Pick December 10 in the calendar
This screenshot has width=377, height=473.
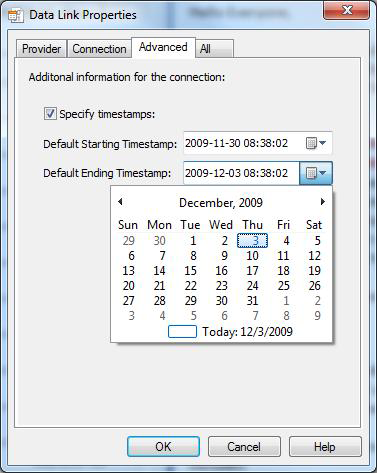point(252,256)
